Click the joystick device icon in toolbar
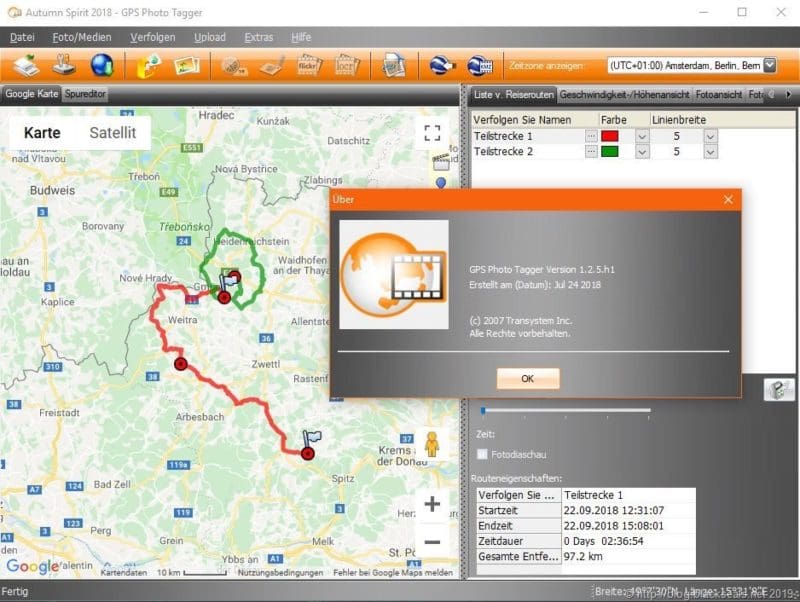The height and width of the screenshot is (602, 800). 64,65
